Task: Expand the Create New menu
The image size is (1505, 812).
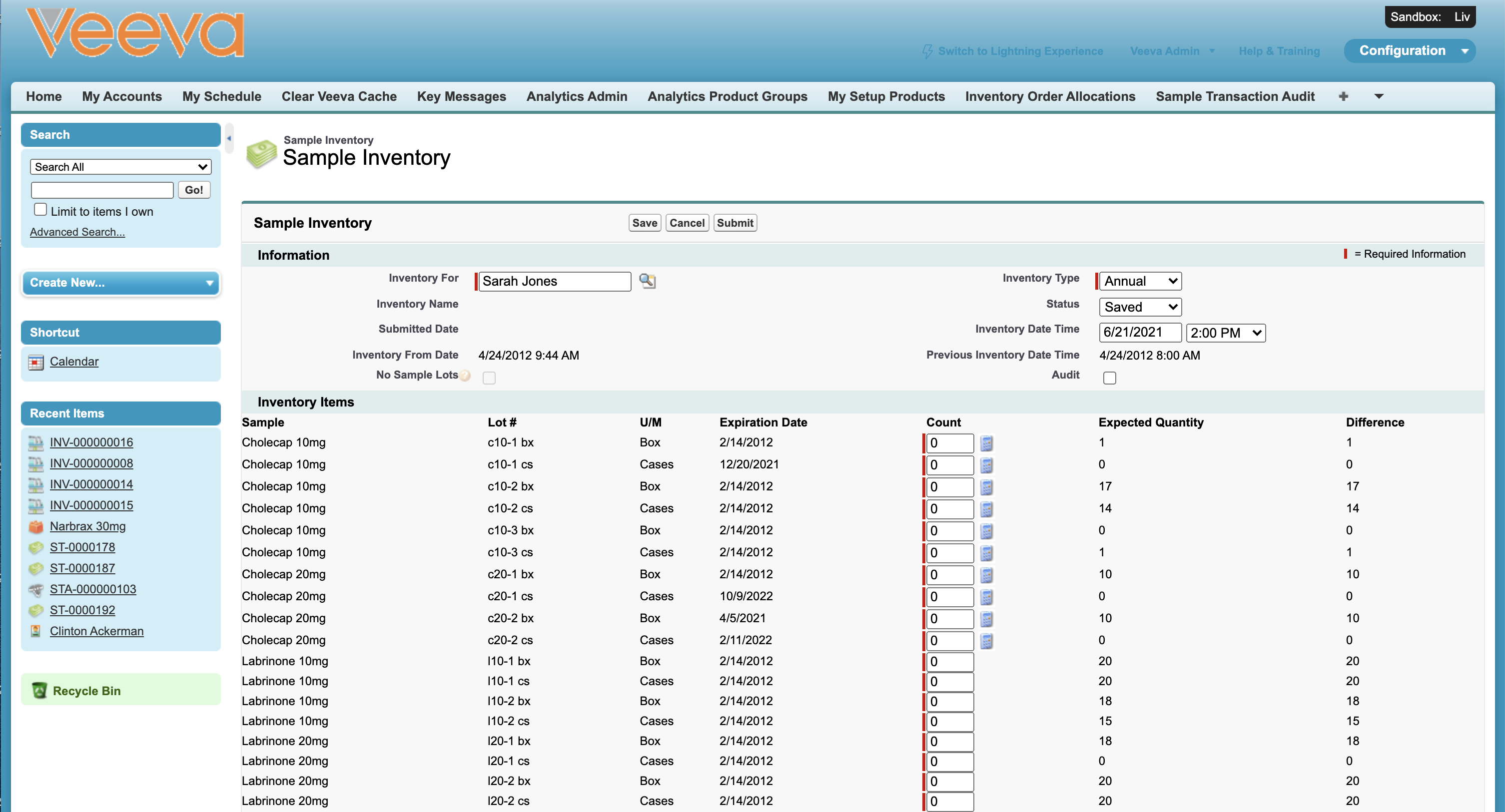Action: click(x=121, y=283)
